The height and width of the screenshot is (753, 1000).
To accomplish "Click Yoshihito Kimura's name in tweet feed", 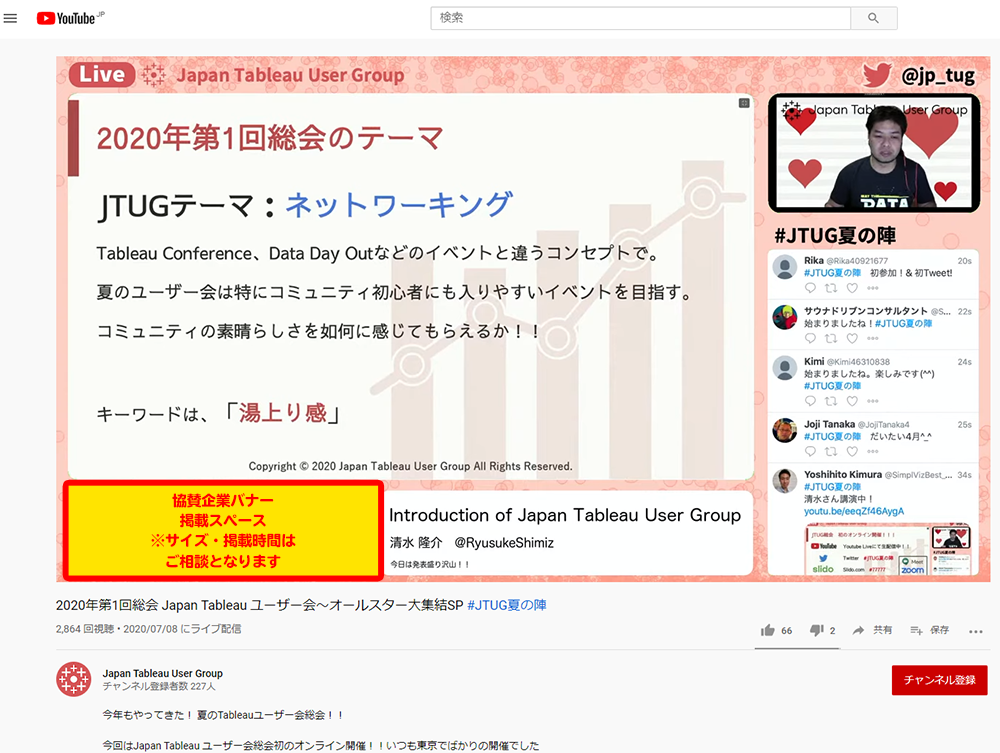I will click(842, 474).
